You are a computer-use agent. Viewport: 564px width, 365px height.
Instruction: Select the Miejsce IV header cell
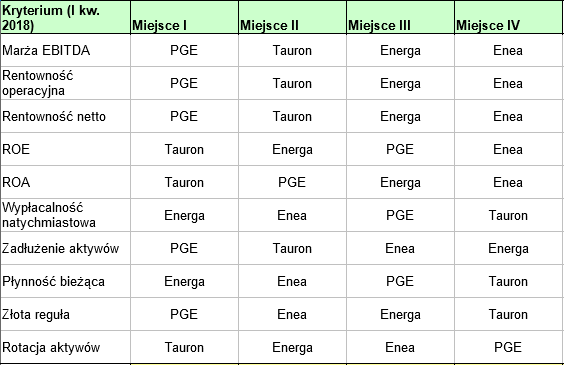[509, 18]
